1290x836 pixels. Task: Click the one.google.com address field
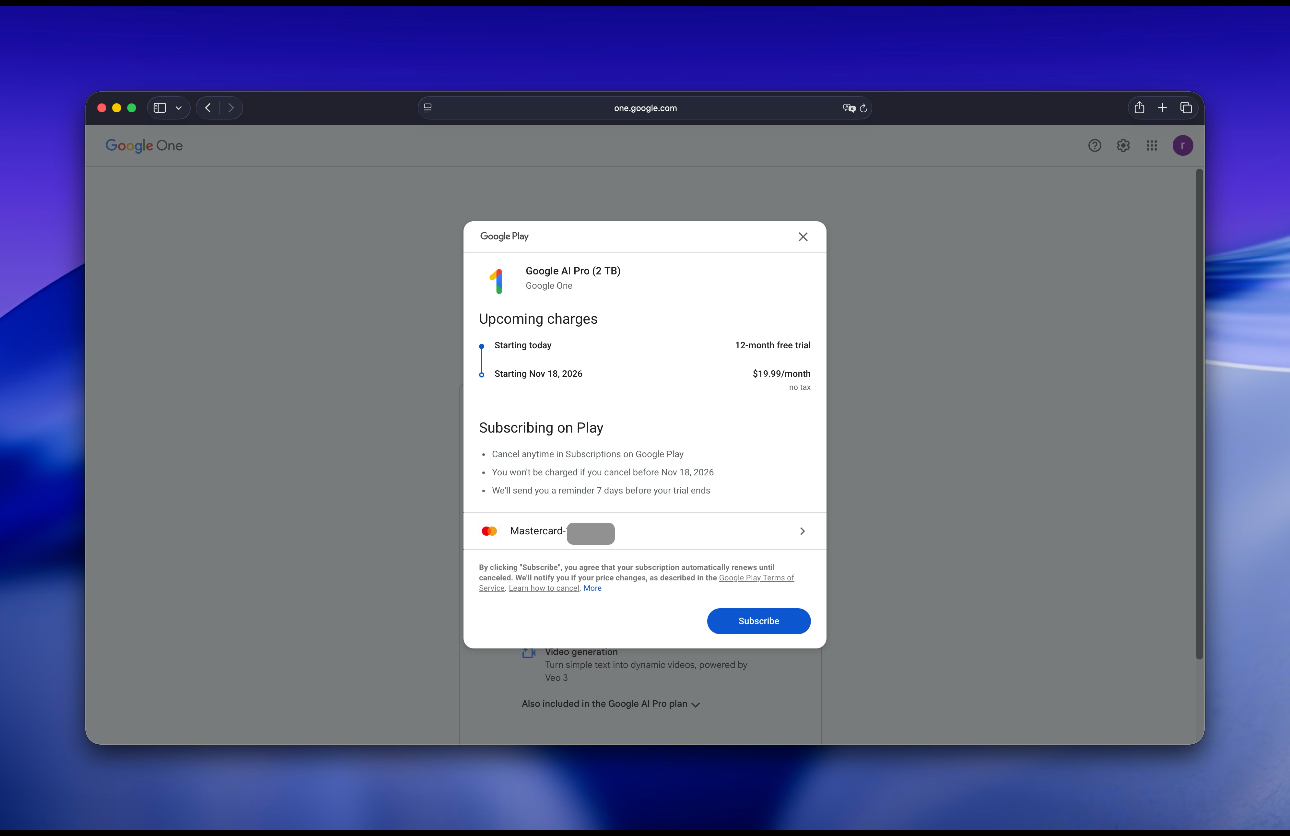[x=645, y=108]
